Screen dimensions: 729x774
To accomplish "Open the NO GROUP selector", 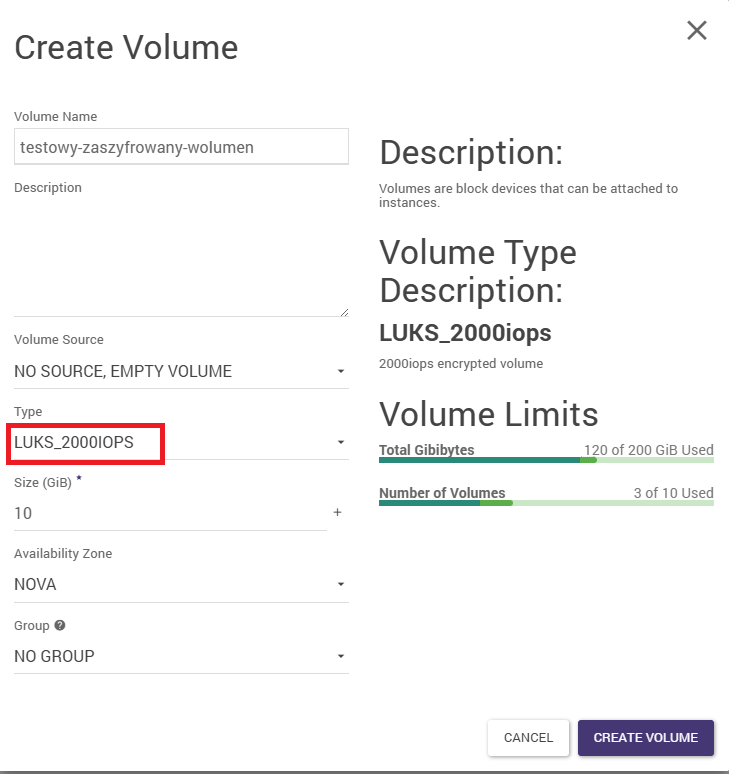I will tap(170, 657).
